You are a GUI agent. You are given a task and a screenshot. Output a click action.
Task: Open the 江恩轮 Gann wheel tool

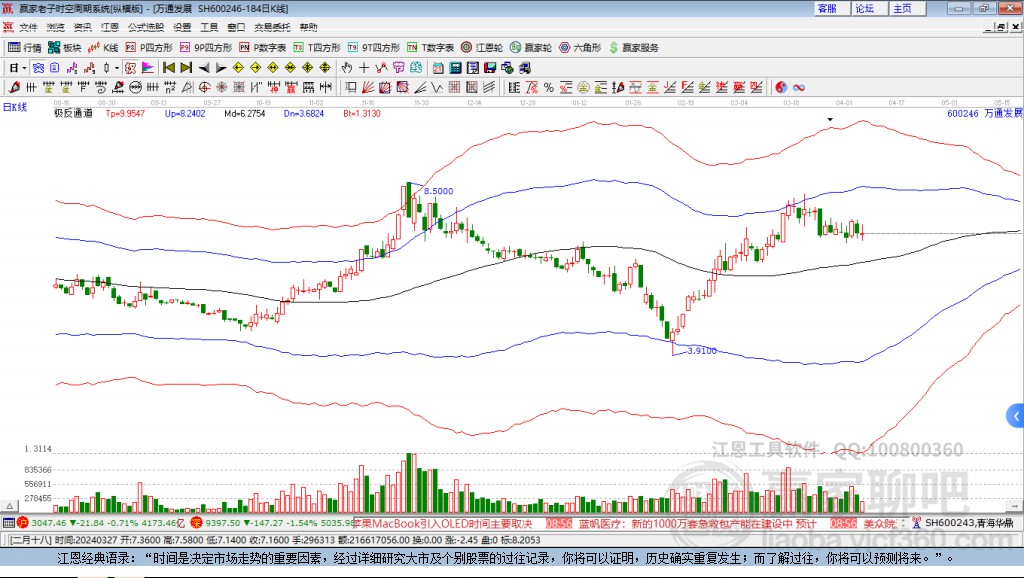[482, 47]
